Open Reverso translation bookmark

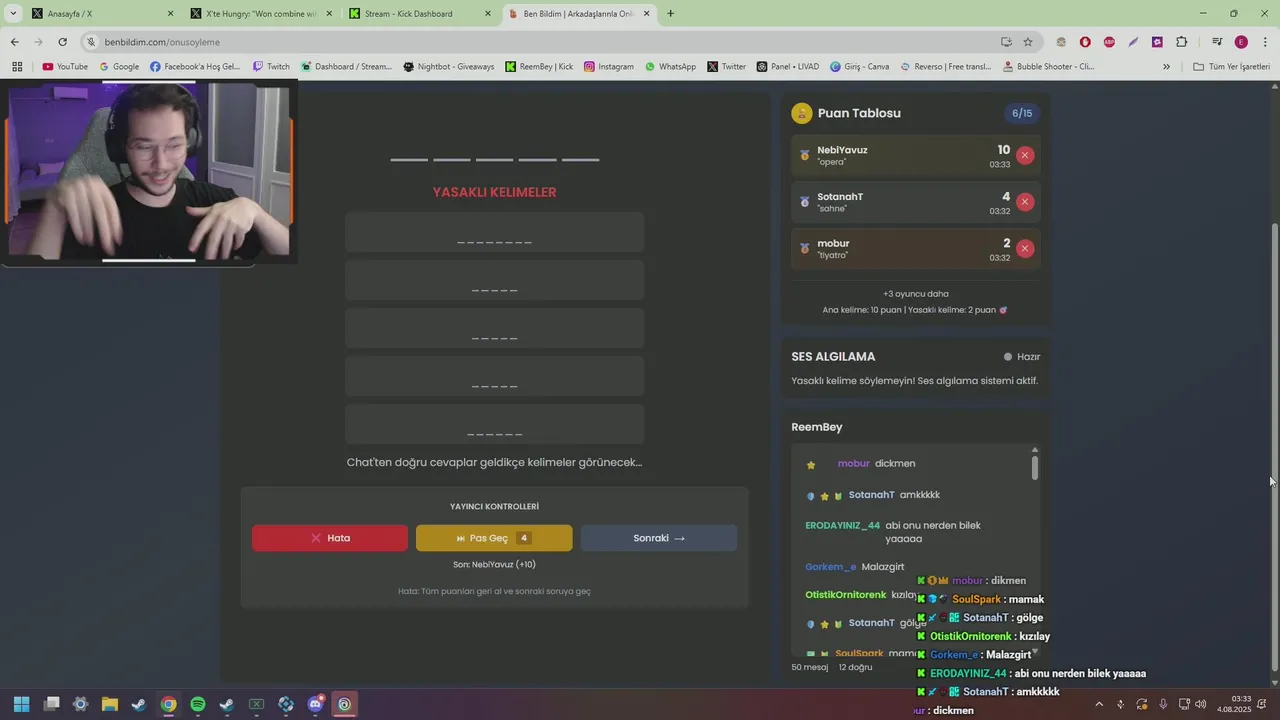pos(945,67)
